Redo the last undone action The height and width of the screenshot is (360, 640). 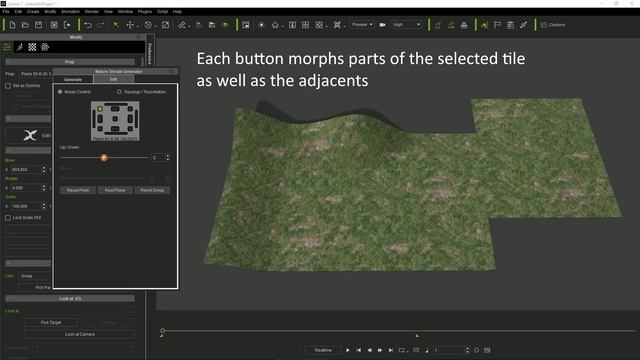[100, 25]
